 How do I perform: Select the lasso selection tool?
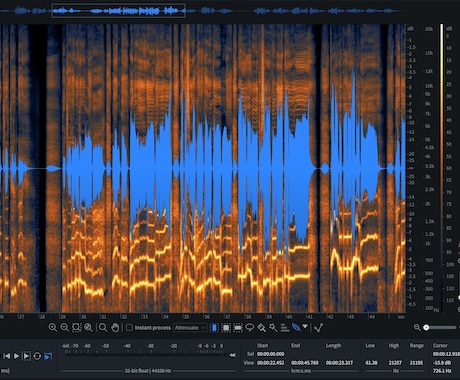(250, 328)
